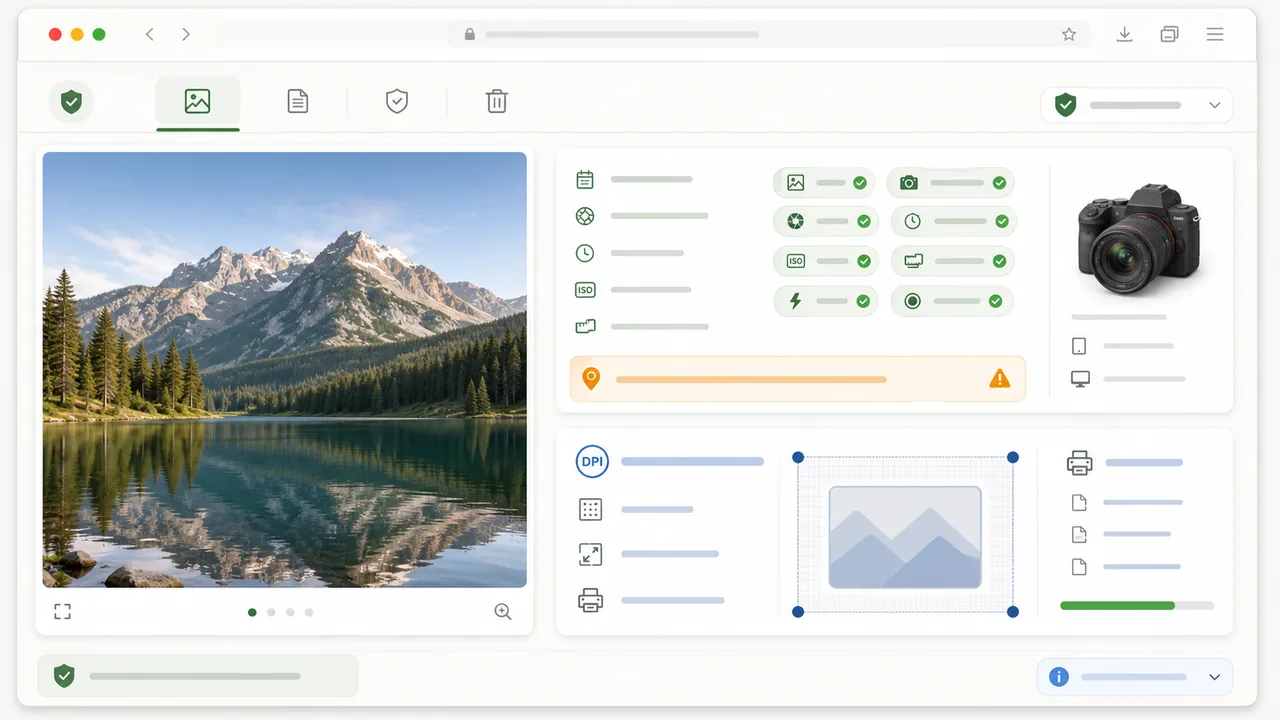The width and height of the screenshot is (1280, 720).
Task: Open the shield verification tab
Action: [x=397, y=101]
